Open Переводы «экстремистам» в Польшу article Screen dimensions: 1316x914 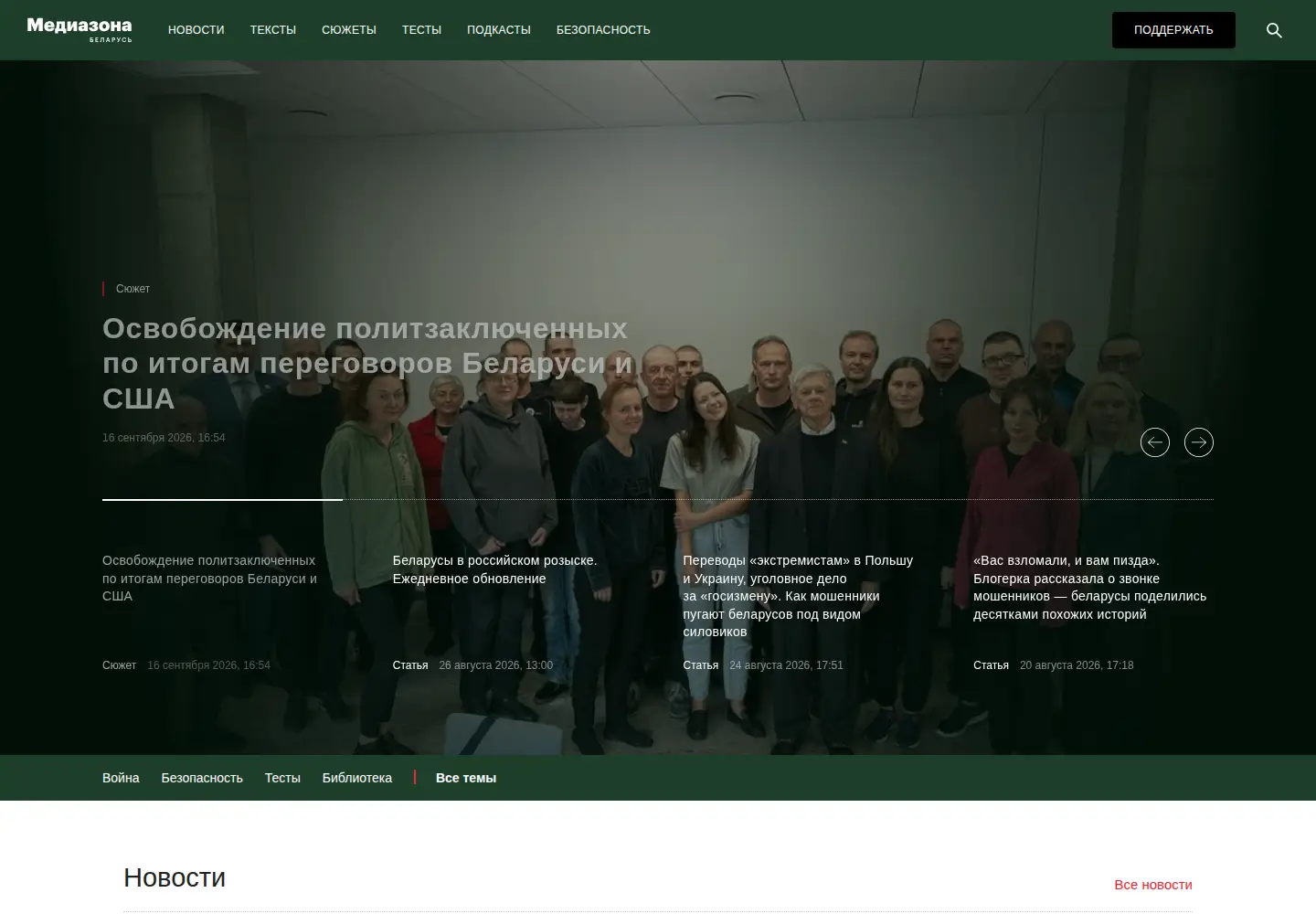point(798,596)
